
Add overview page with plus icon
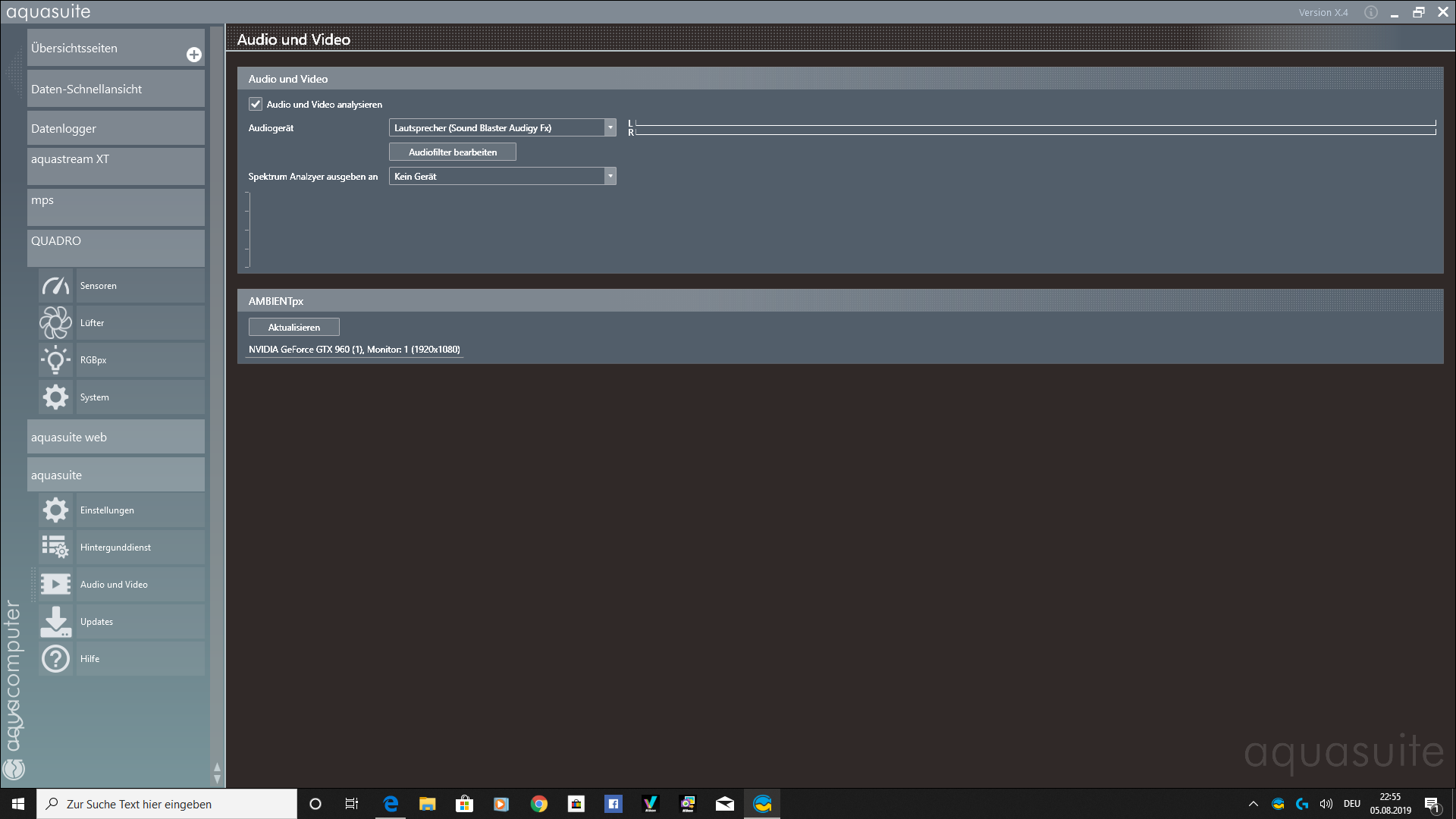pyautogui.click(x=194, y=55)
